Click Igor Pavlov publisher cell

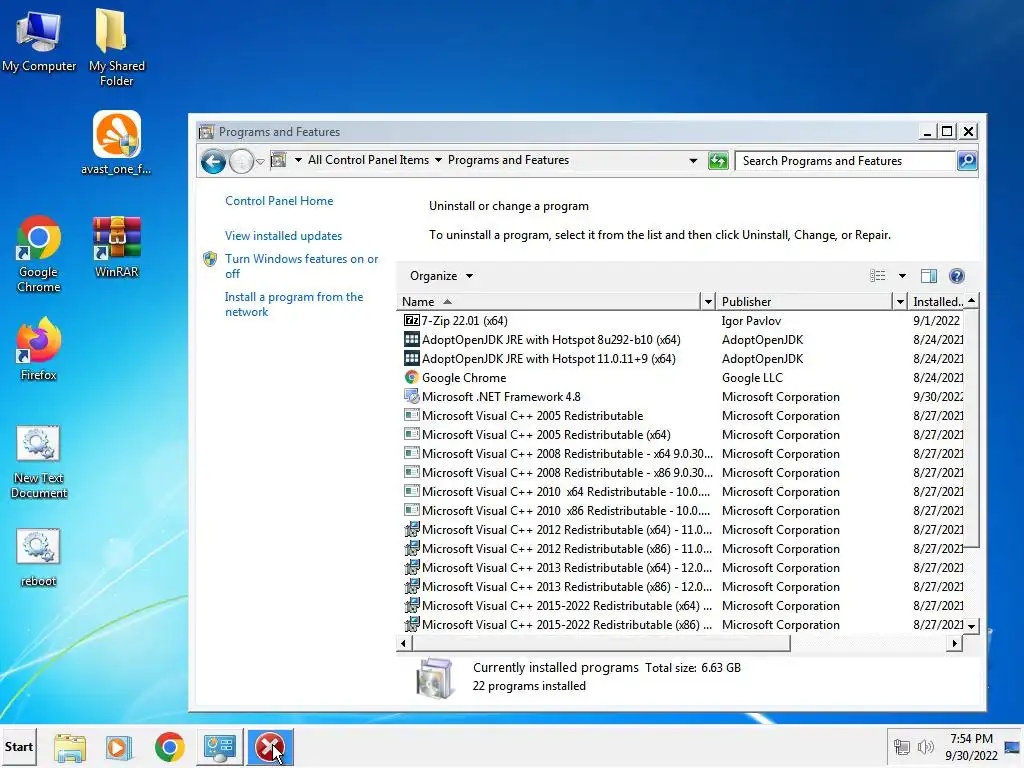click(751, 321)
